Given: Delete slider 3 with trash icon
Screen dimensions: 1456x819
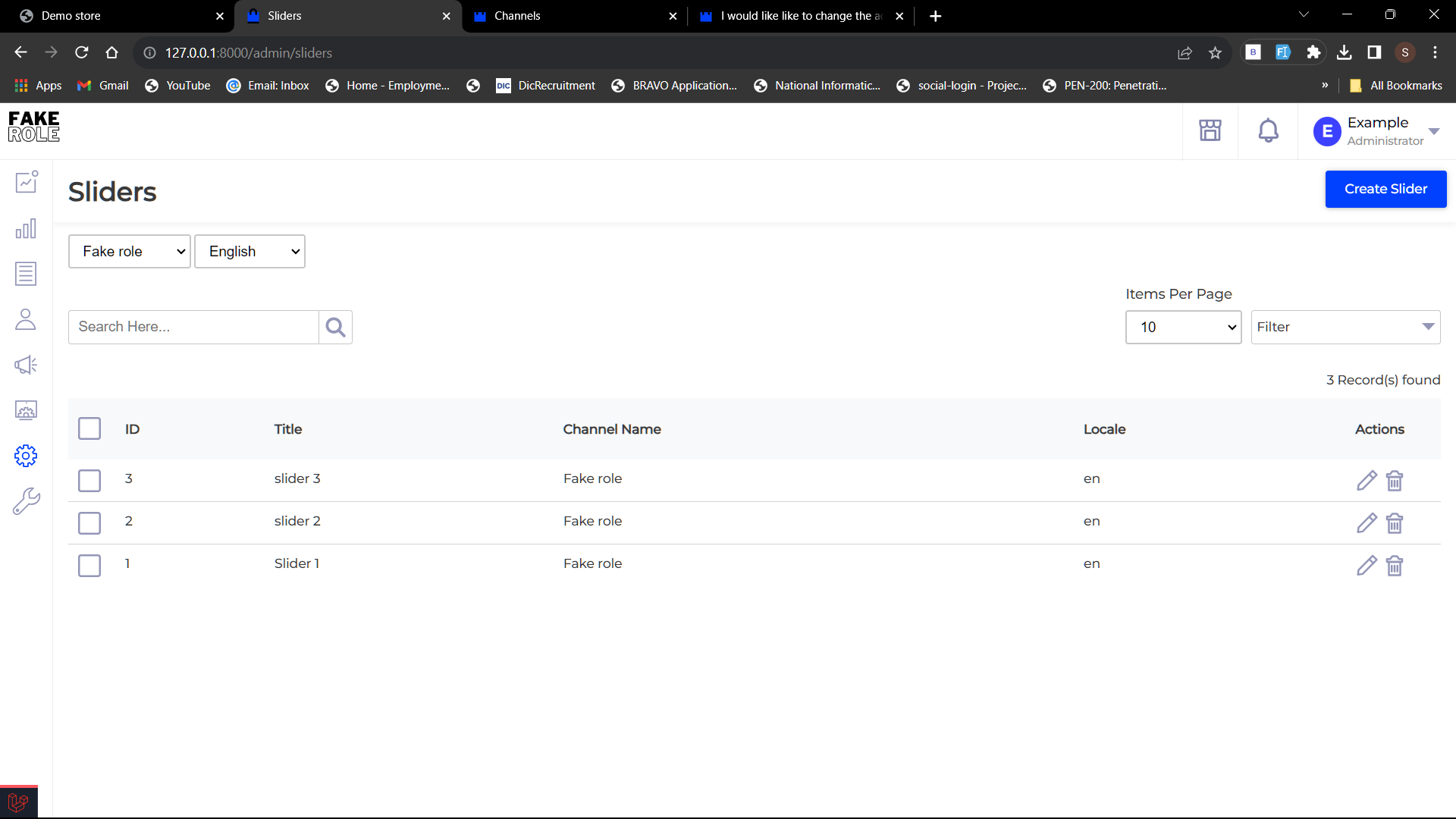Looking at the screenshot, I should [1395, 481].
